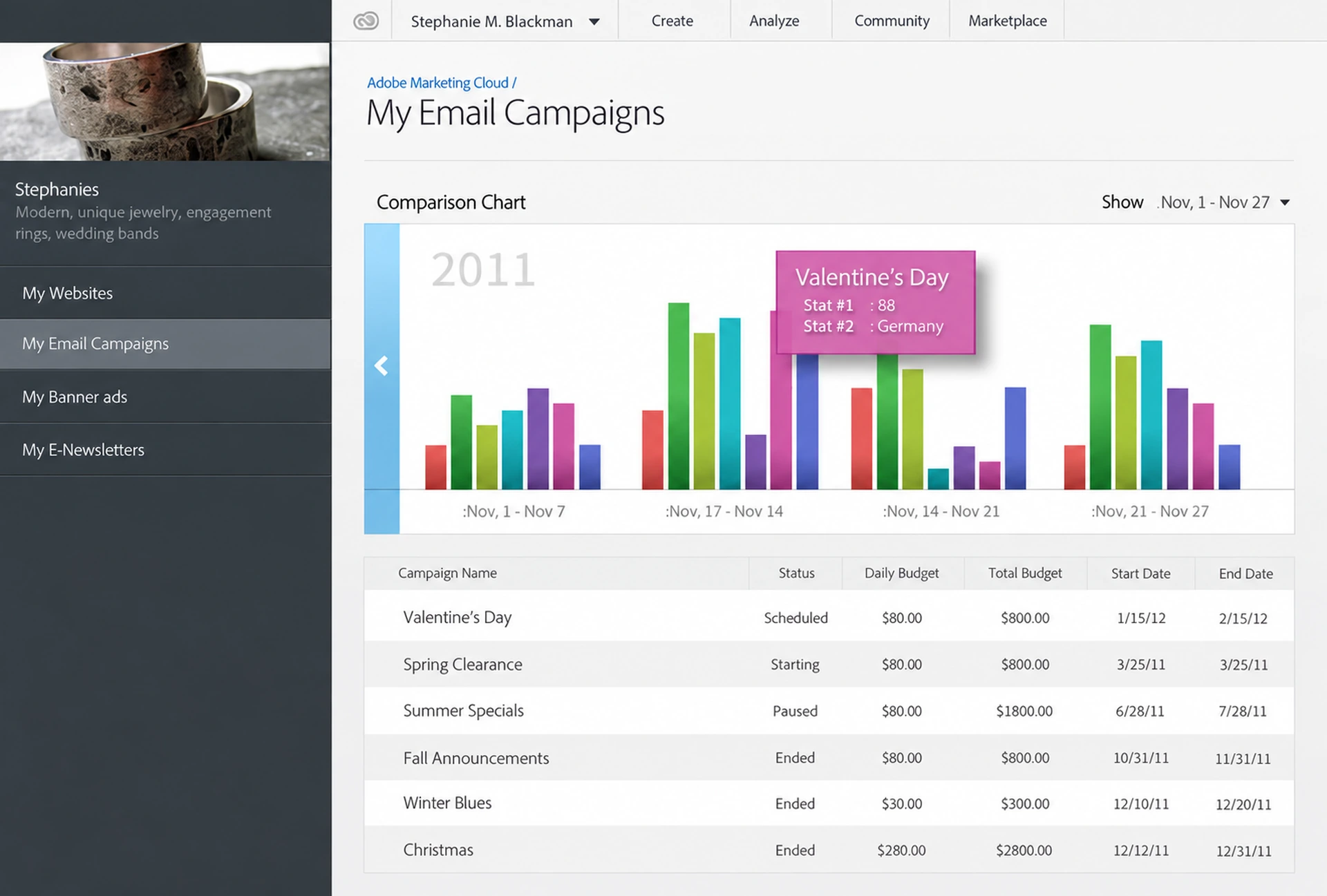Click the $30.00 daily budget for Winter Blues
This screenshot has width=1327, height=896.
(x=901, y=803)
